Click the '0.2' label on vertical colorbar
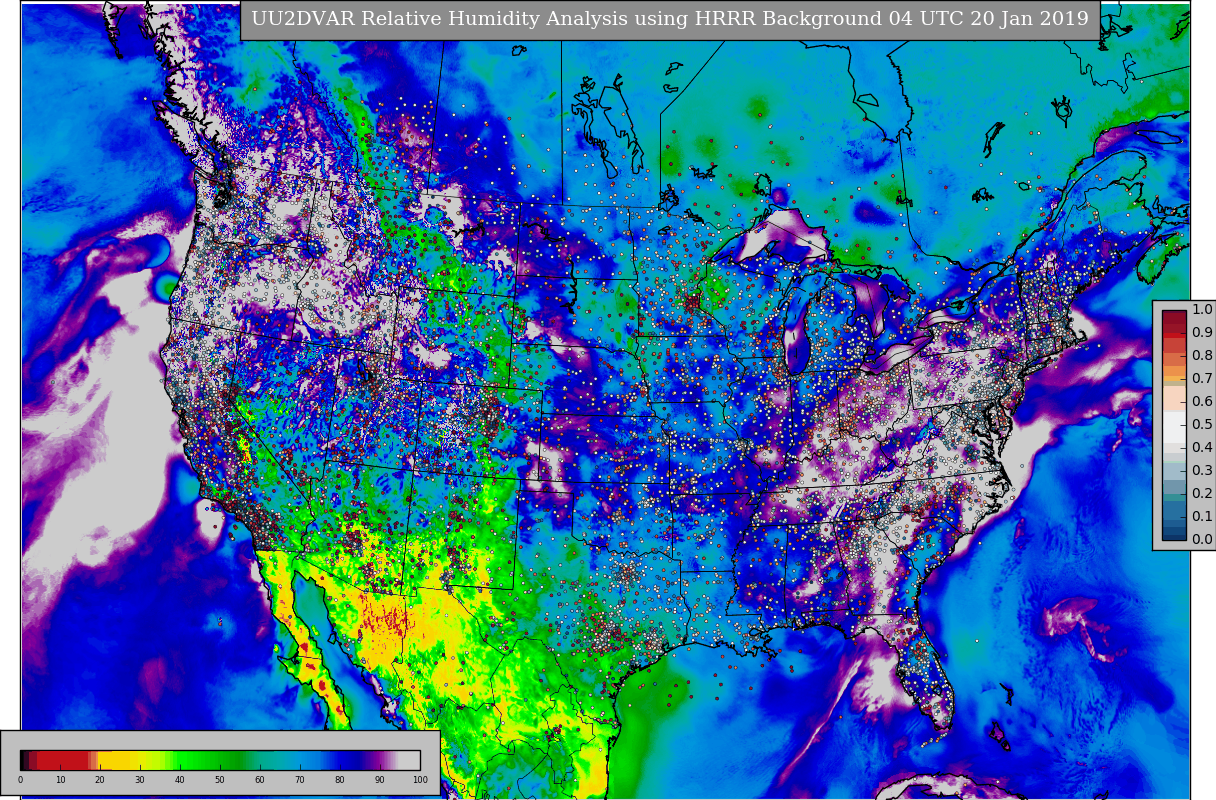 (1202, 494)
